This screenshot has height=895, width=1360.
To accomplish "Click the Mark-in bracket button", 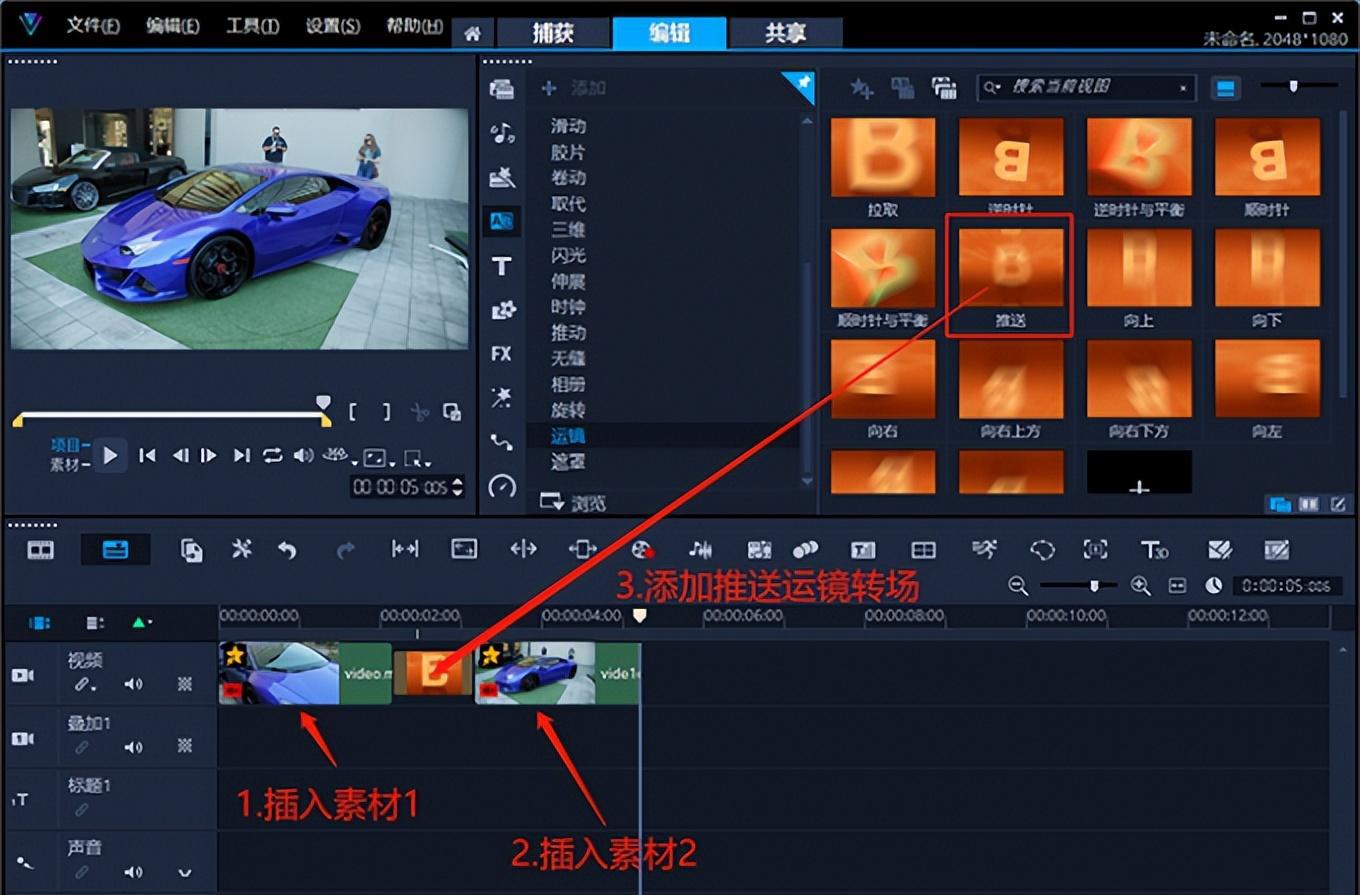I will (353, 412).
